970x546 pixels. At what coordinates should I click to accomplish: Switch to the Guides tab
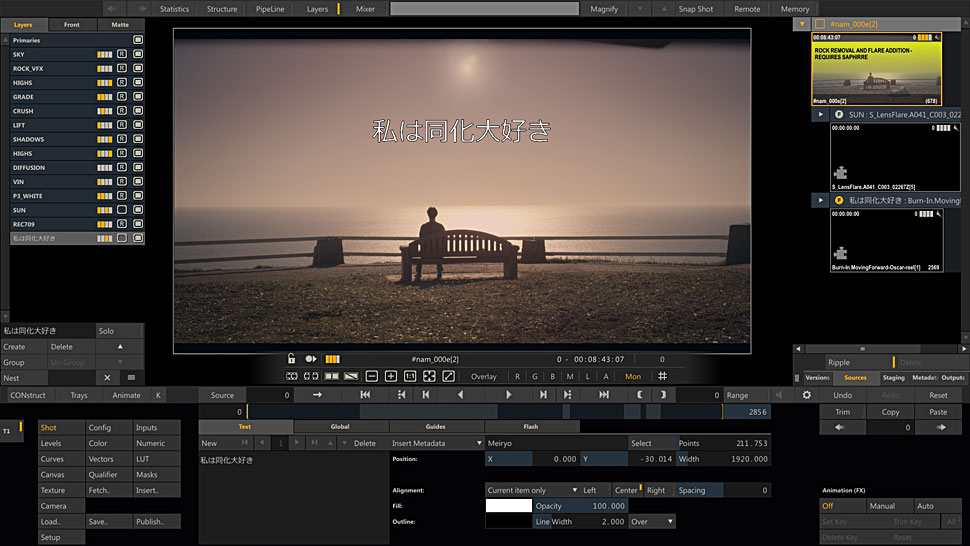tap(435, 427)
